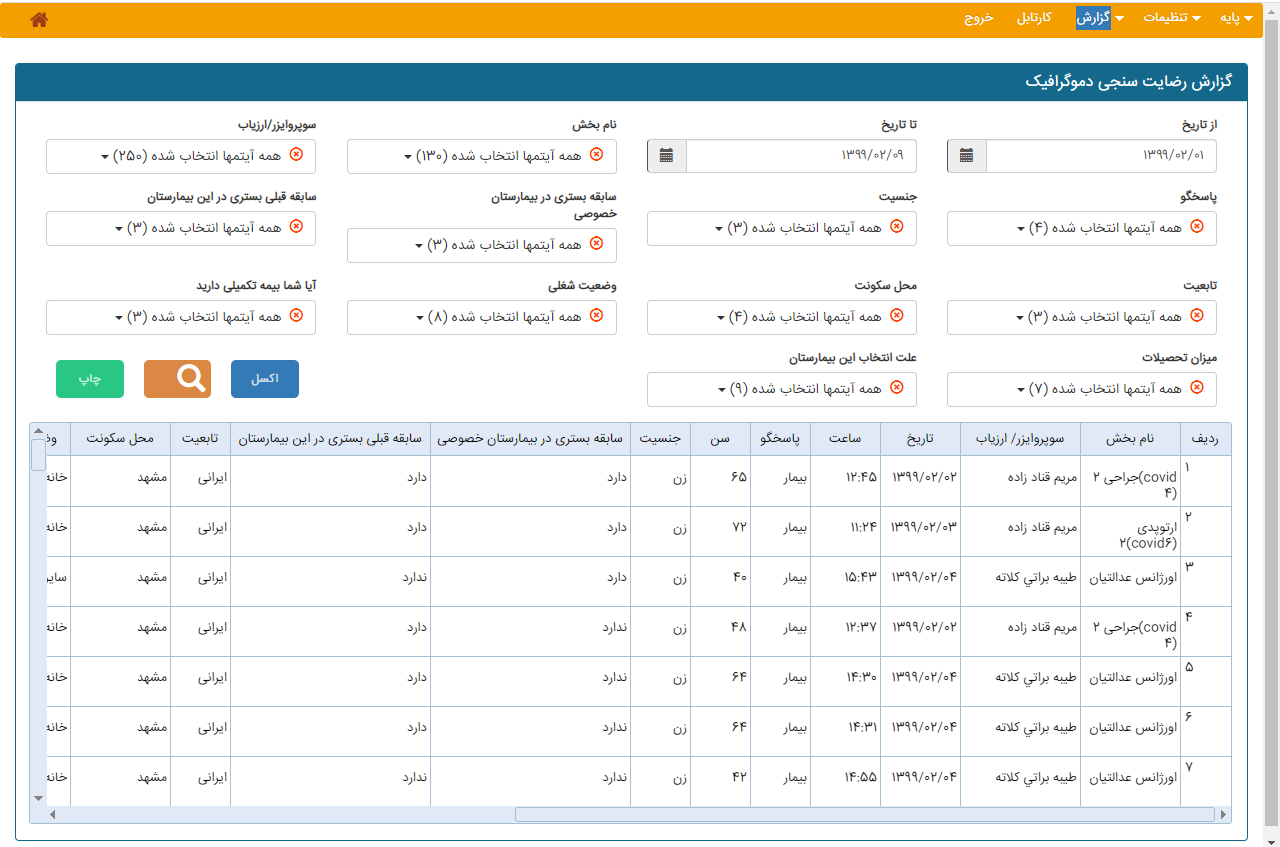Open calendar picker for تا تاریخ
1280x847 pixels.
667,156
